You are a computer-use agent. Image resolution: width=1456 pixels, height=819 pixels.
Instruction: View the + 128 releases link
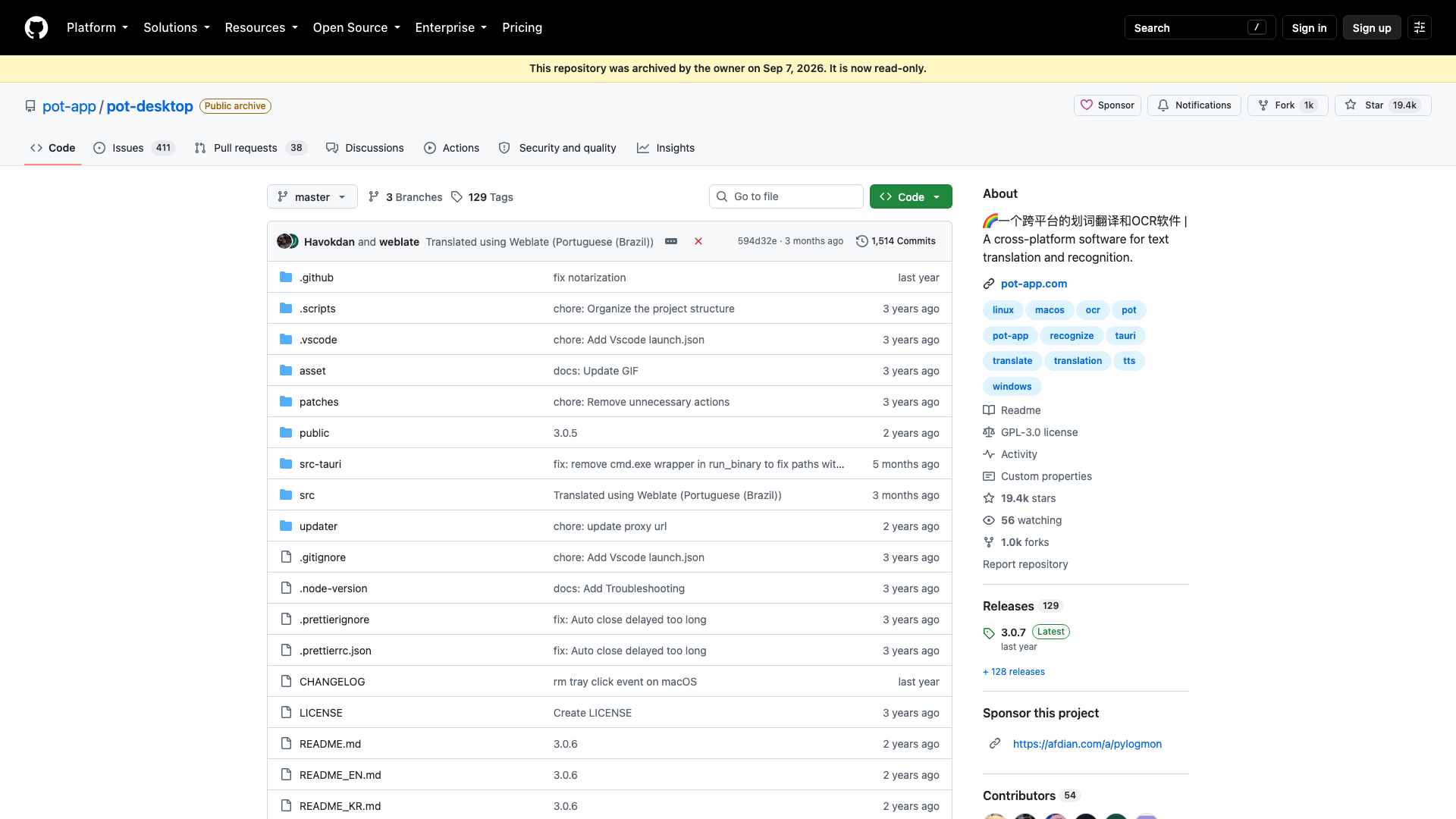coord(1014,672)
